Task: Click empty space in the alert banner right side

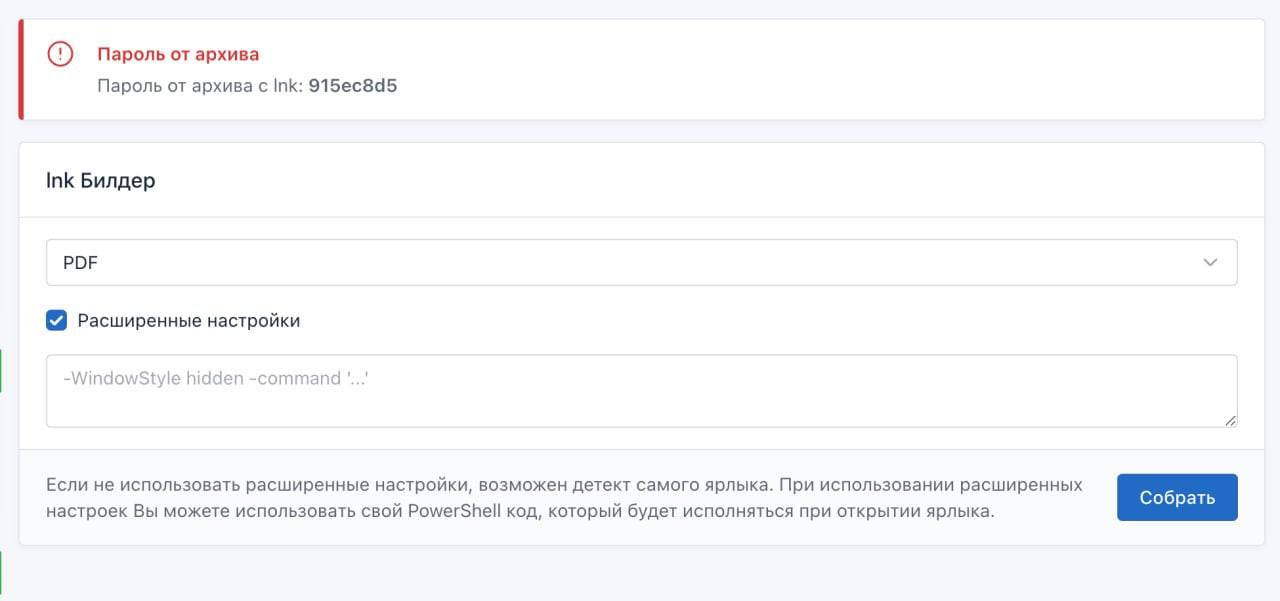Action: coord(900,69)
